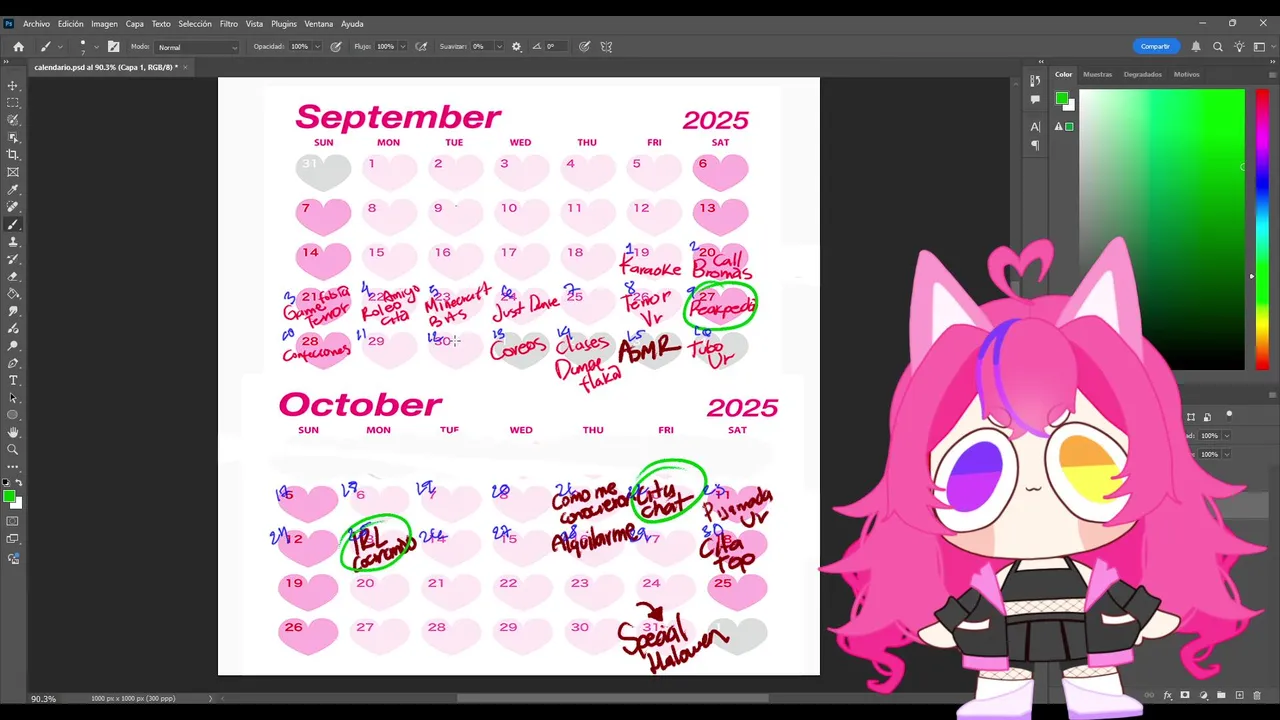
Task: Select the Path Selection tool
Action: 13,397
